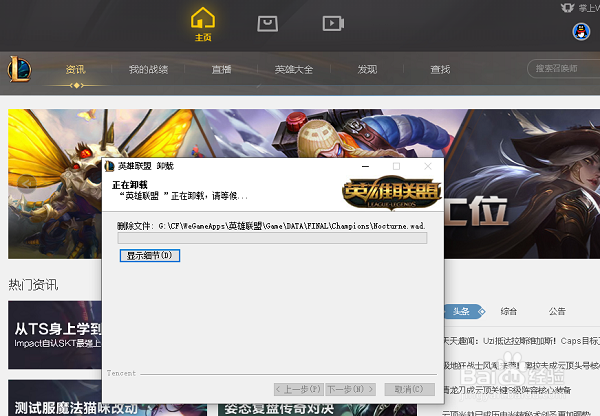Click the 取消(C) button in uninstaller
The width and height of the screenshot is (600, 416).
tap(409, 389)
